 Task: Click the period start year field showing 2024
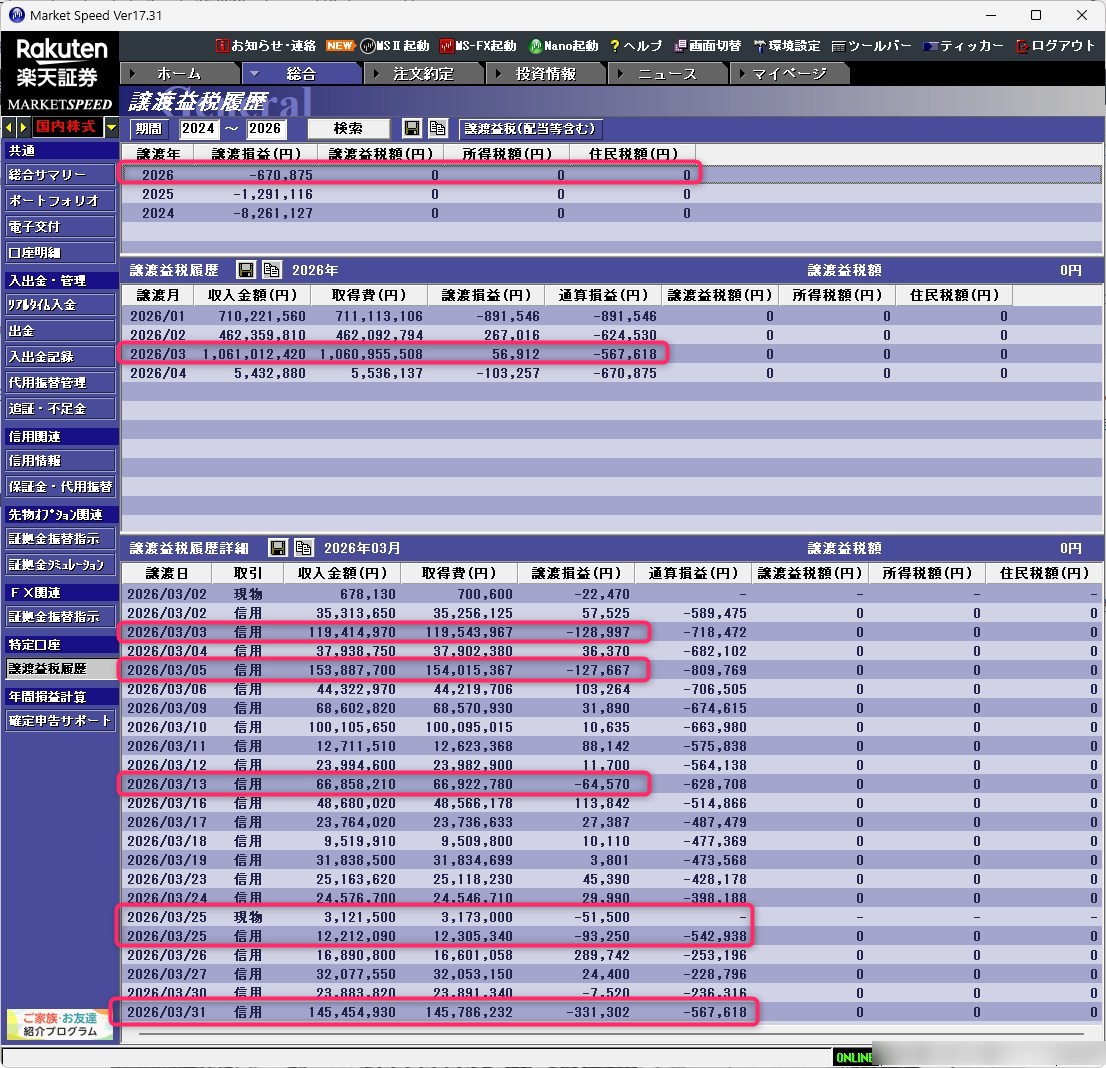coord(198,129)
